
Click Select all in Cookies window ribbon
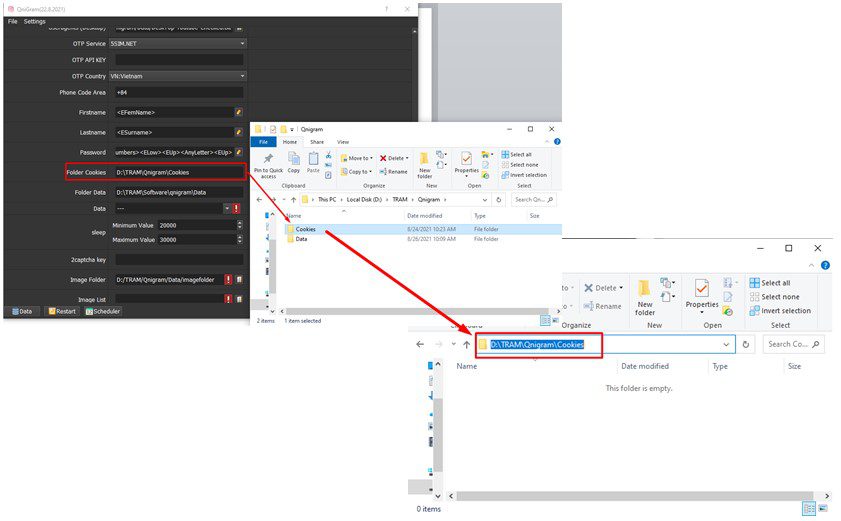click(x=770, y=283)
